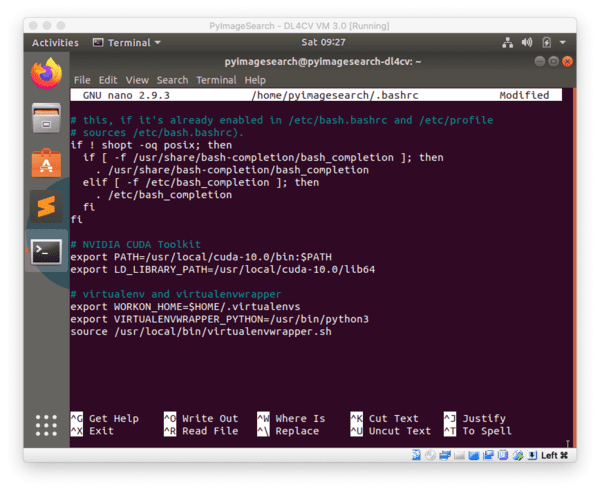Open the Search menu in the terminal
This screenshot has height=491, width=600.
coord(172,80)
